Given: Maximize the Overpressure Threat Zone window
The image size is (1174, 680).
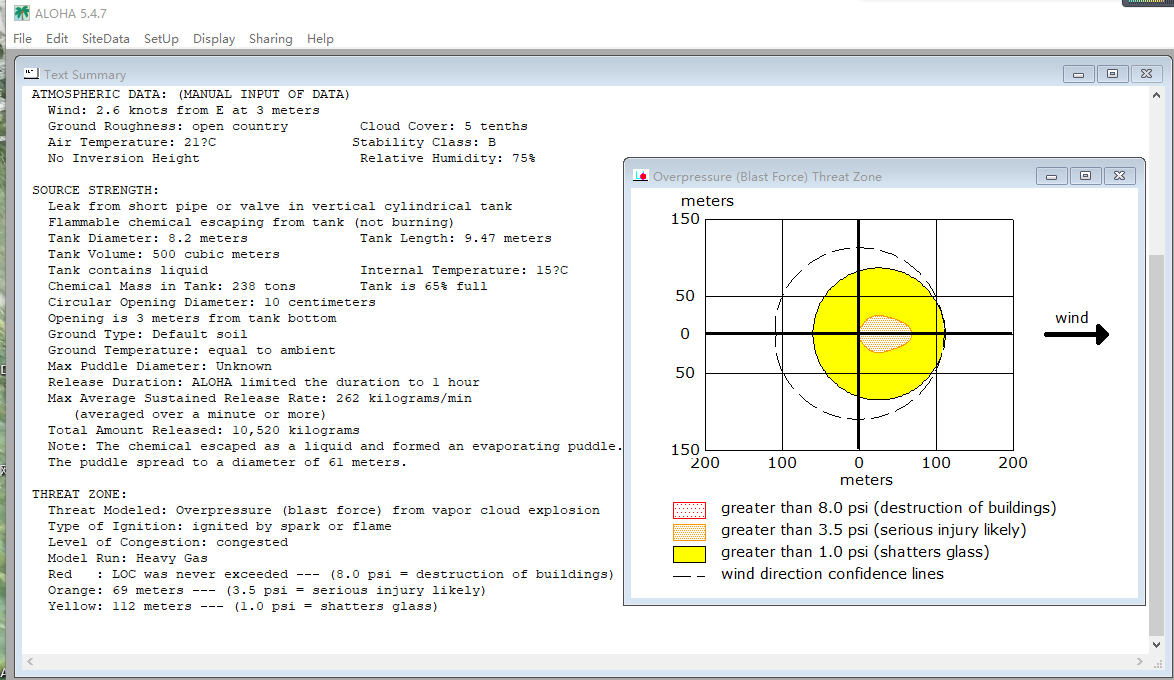Looking at the screenshot, I should coord(1086,176).
